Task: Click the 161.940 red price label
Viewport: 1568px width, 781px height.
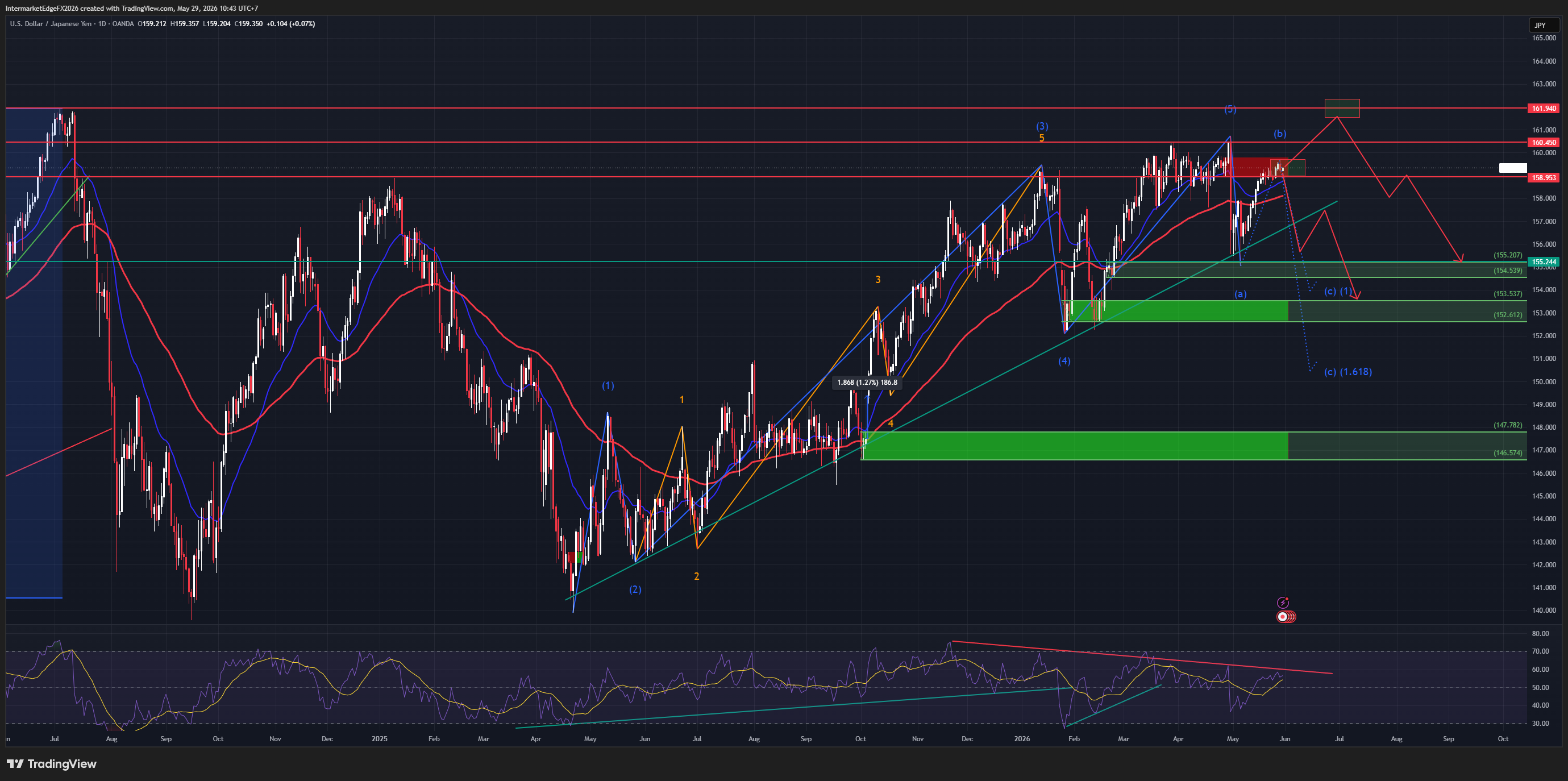Action: point(1544,109)
